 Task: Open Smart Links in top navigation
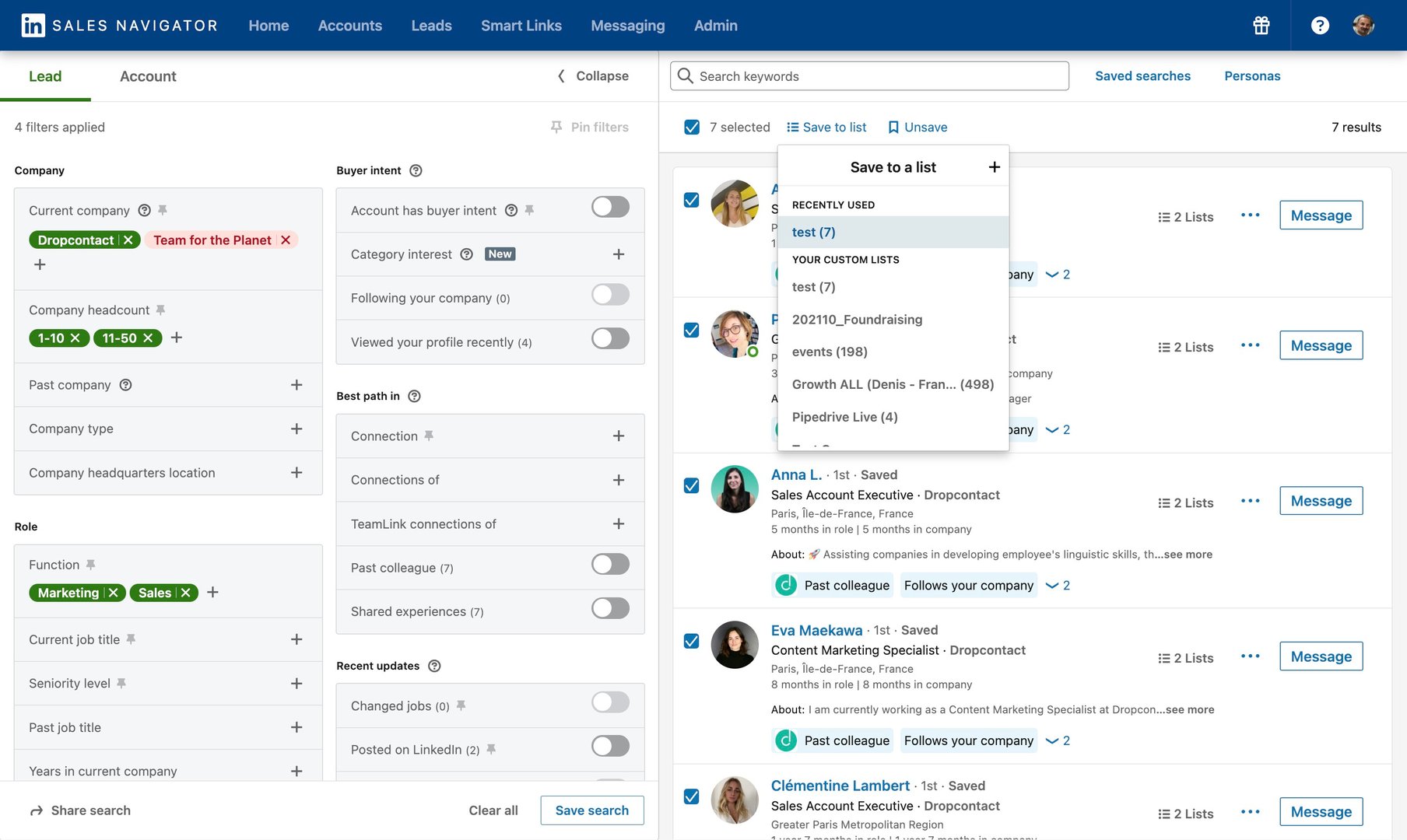point(521,26)
